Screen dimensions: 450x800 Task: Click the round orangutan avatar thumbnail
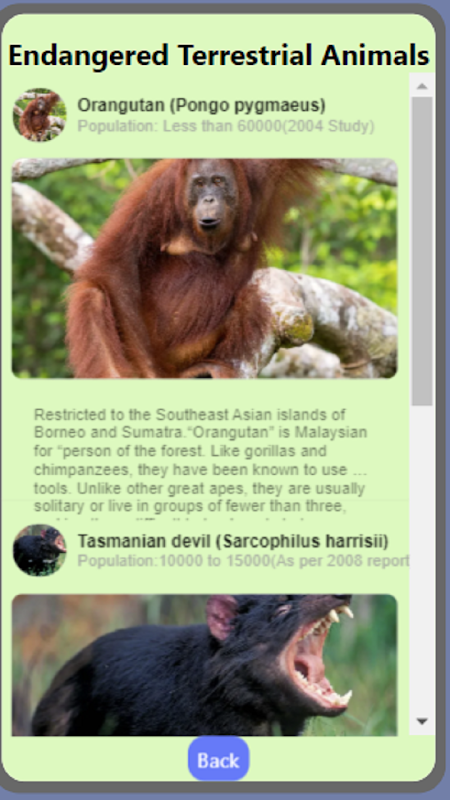point(40,115)
